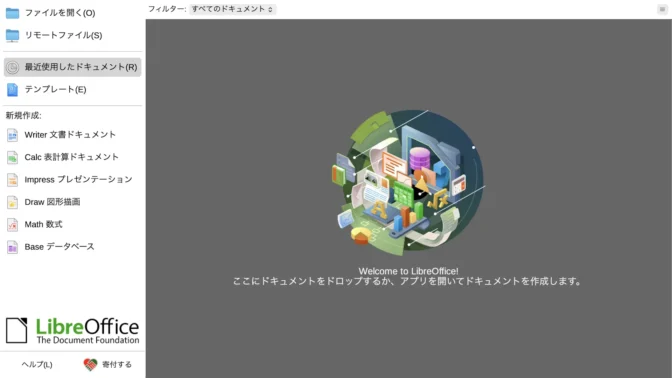672x378 pixels.
Task: Open the ヘルプ(L) help button
Action: tap(37, 365)
